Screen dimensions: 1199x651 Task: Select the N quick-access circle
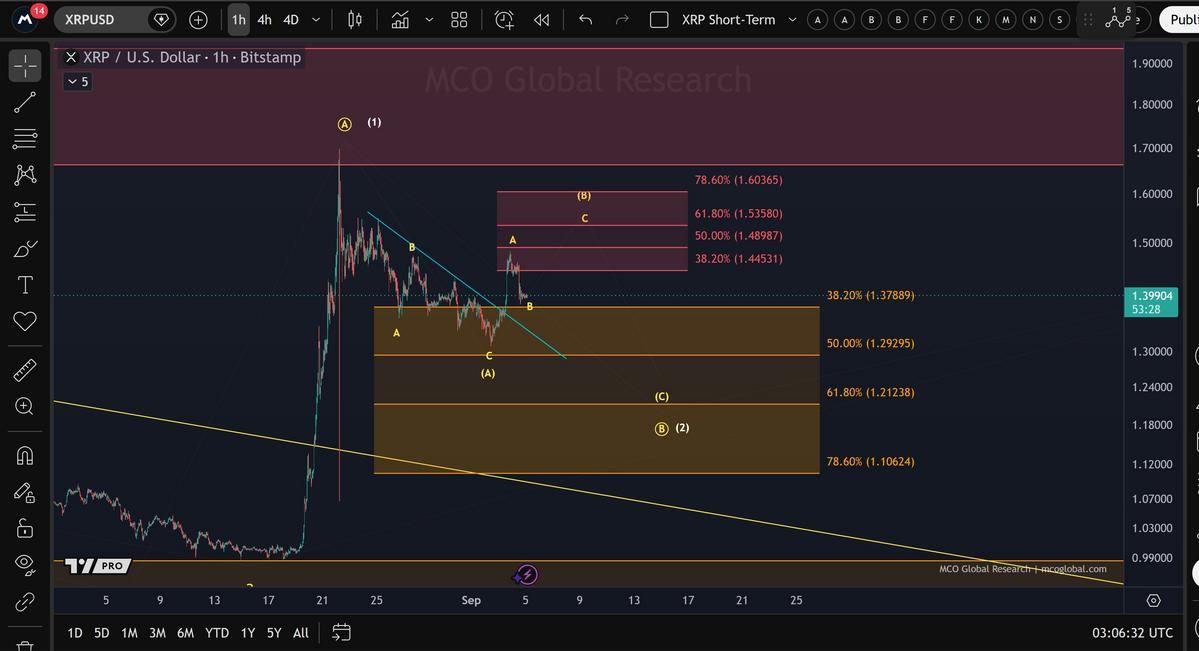point(1033,20)
